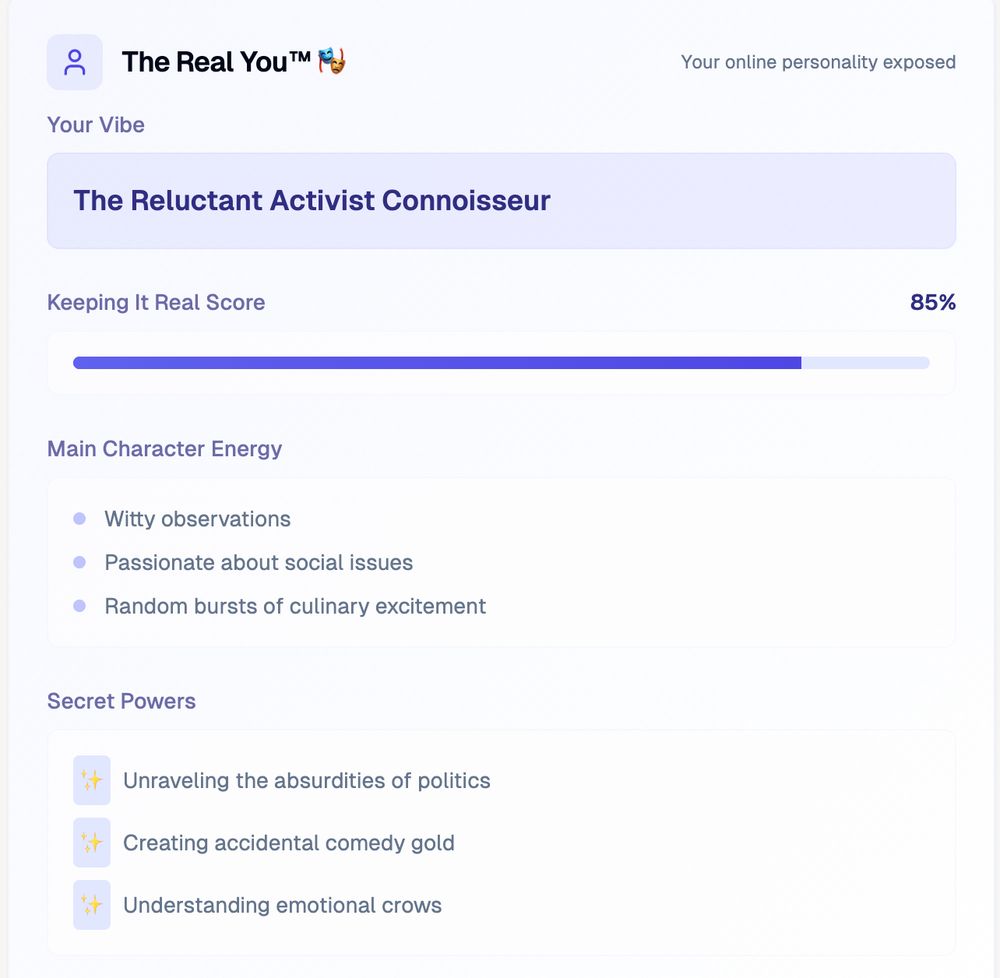Viewport: 1000px width, 978px height.
Task: Click the 85% score value
Action: [x=932, y=302]
